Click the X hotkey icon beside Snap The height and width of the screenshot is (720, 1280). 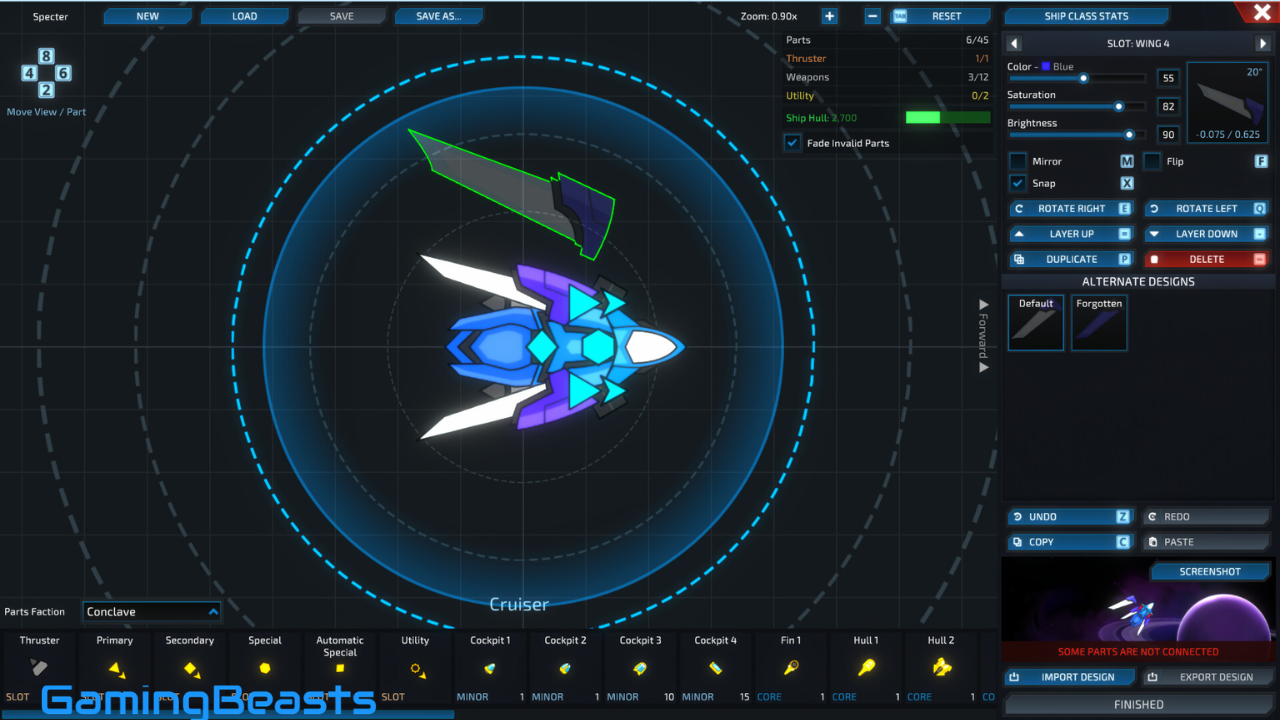(1127, 183)
